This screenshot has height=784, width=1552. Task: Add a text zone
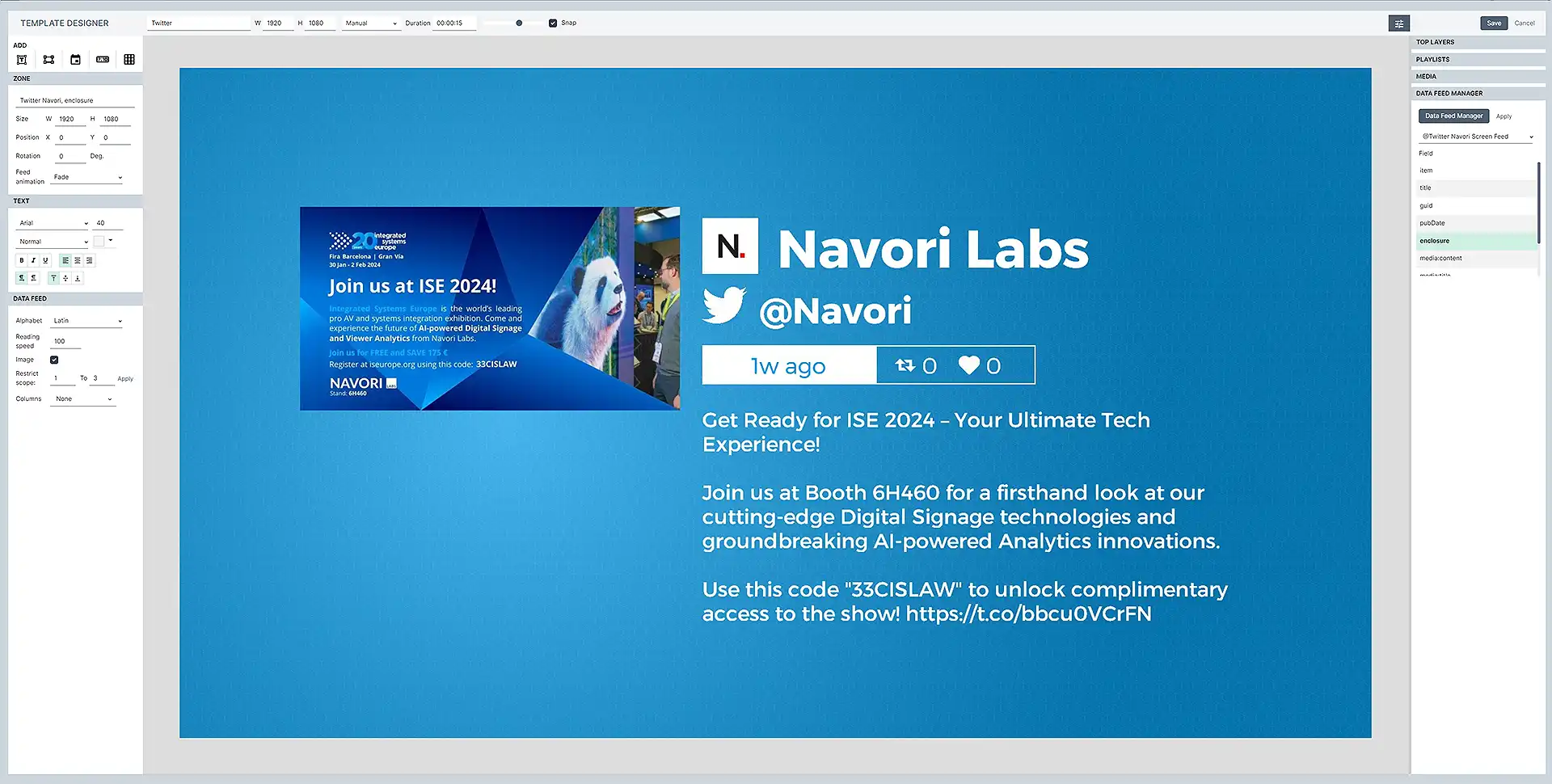22,60
